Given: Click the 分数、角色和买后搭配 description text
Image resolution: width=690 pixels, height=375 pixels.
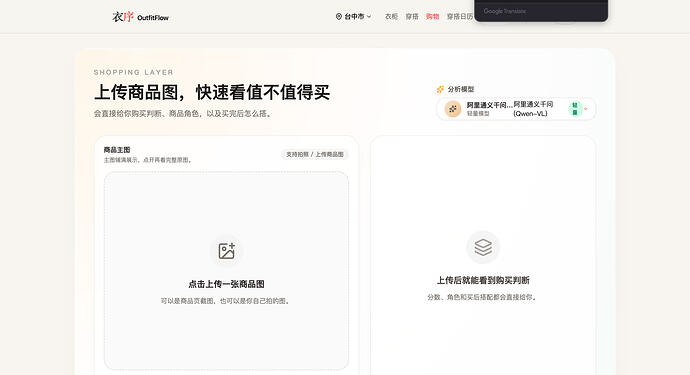Looking at the screenshot, I should [483, 297].
